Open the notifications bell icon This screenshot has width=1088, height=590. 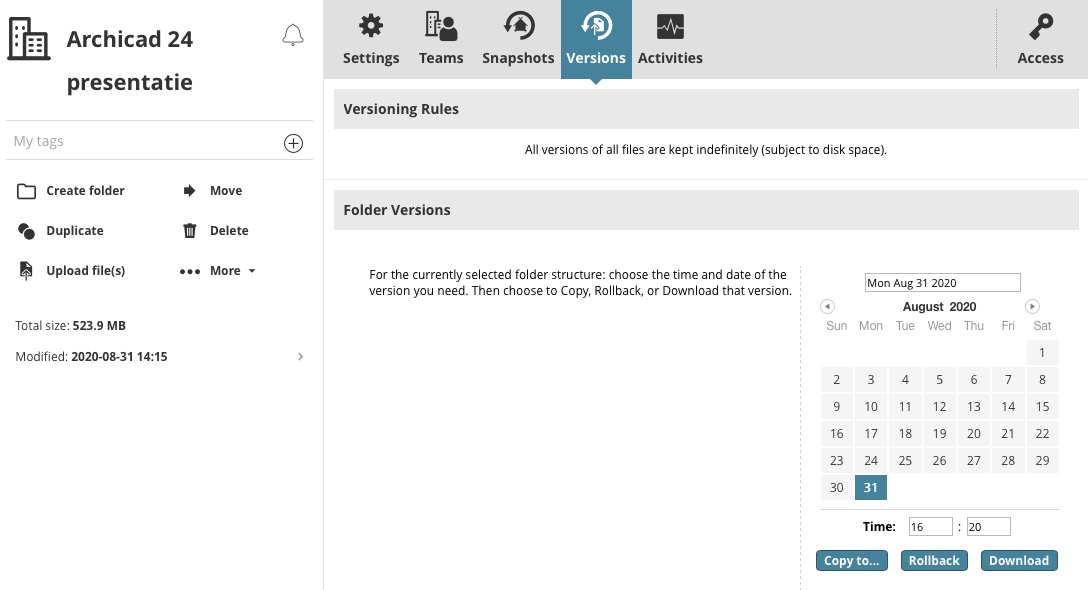point(293,35)
